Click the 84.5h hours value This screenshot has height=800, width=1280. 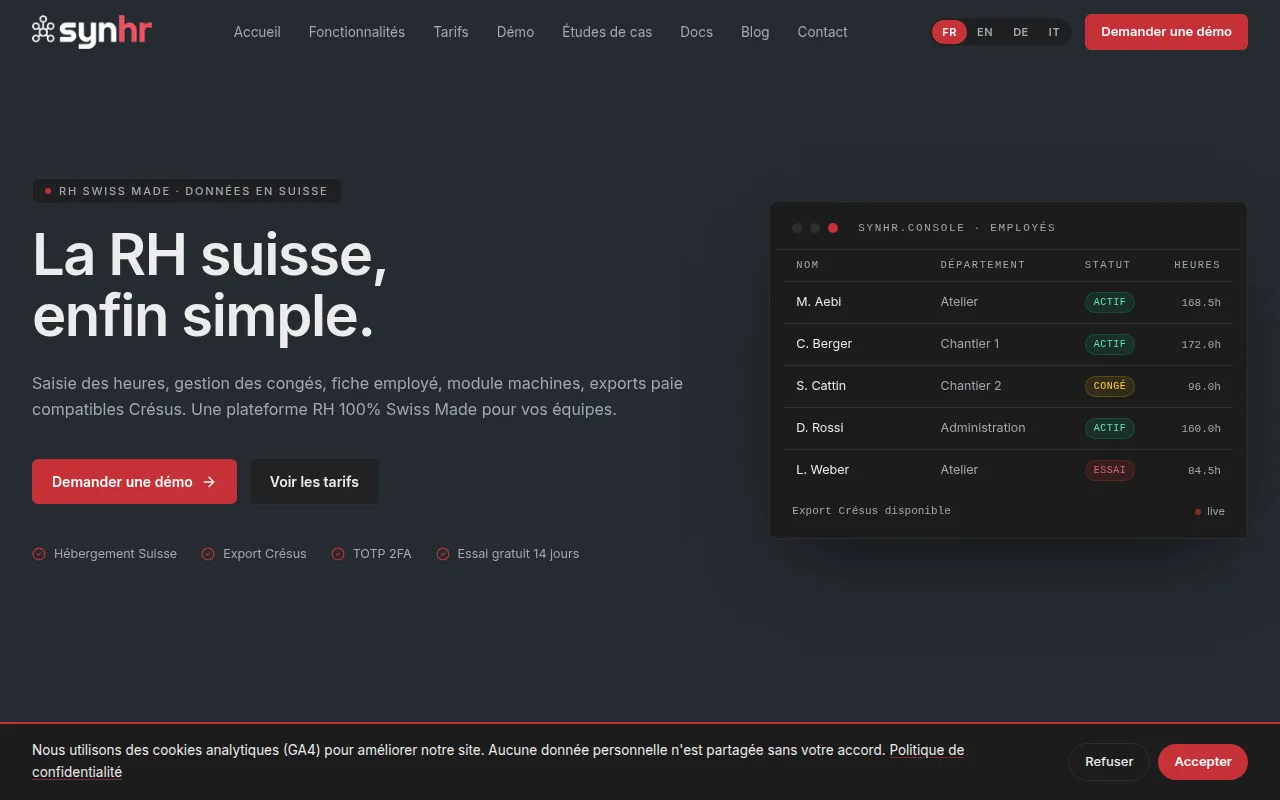tap(1204, 471)
